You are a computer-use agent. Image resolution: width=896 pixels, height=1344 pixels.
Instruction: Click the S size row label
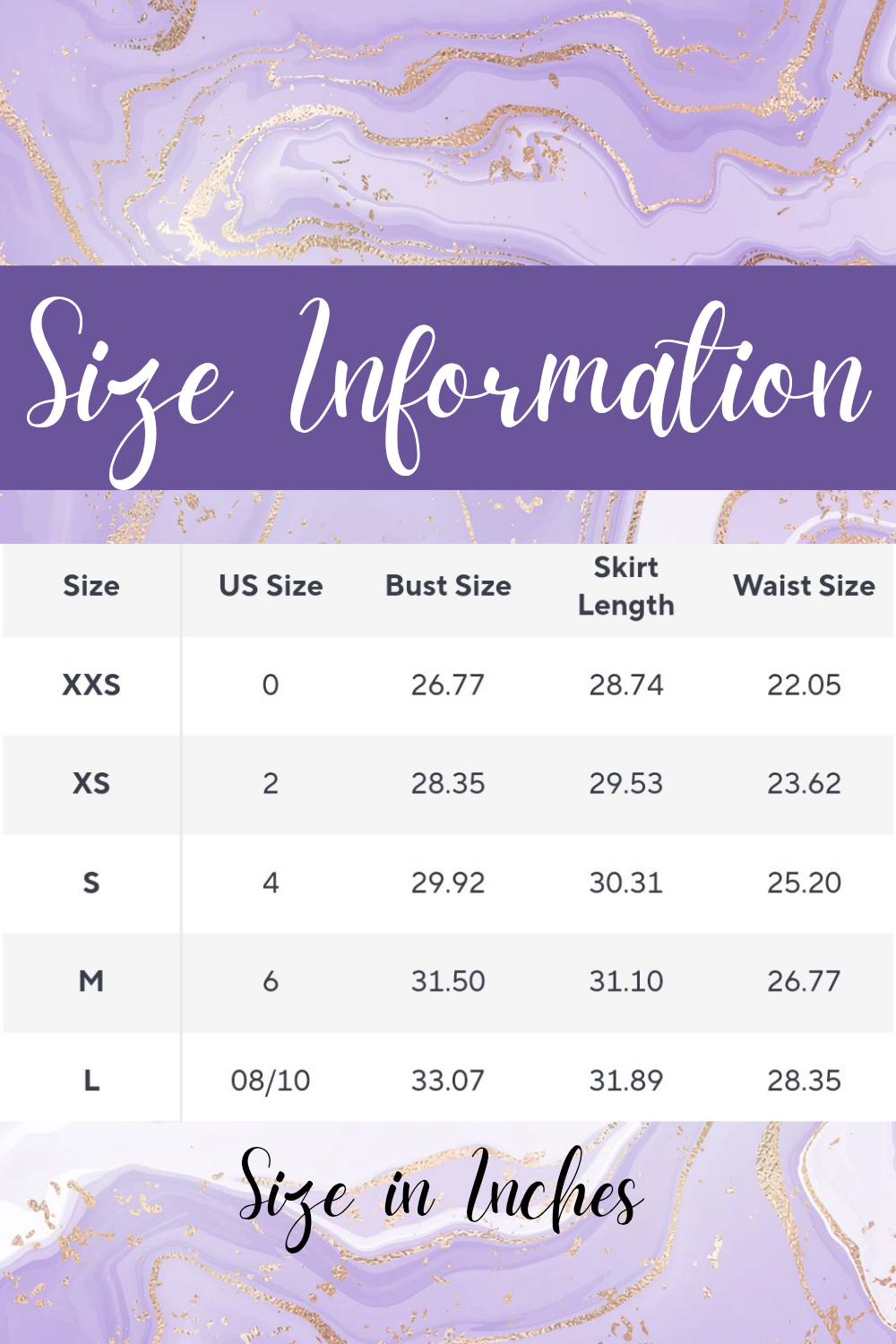coord(91,883)
